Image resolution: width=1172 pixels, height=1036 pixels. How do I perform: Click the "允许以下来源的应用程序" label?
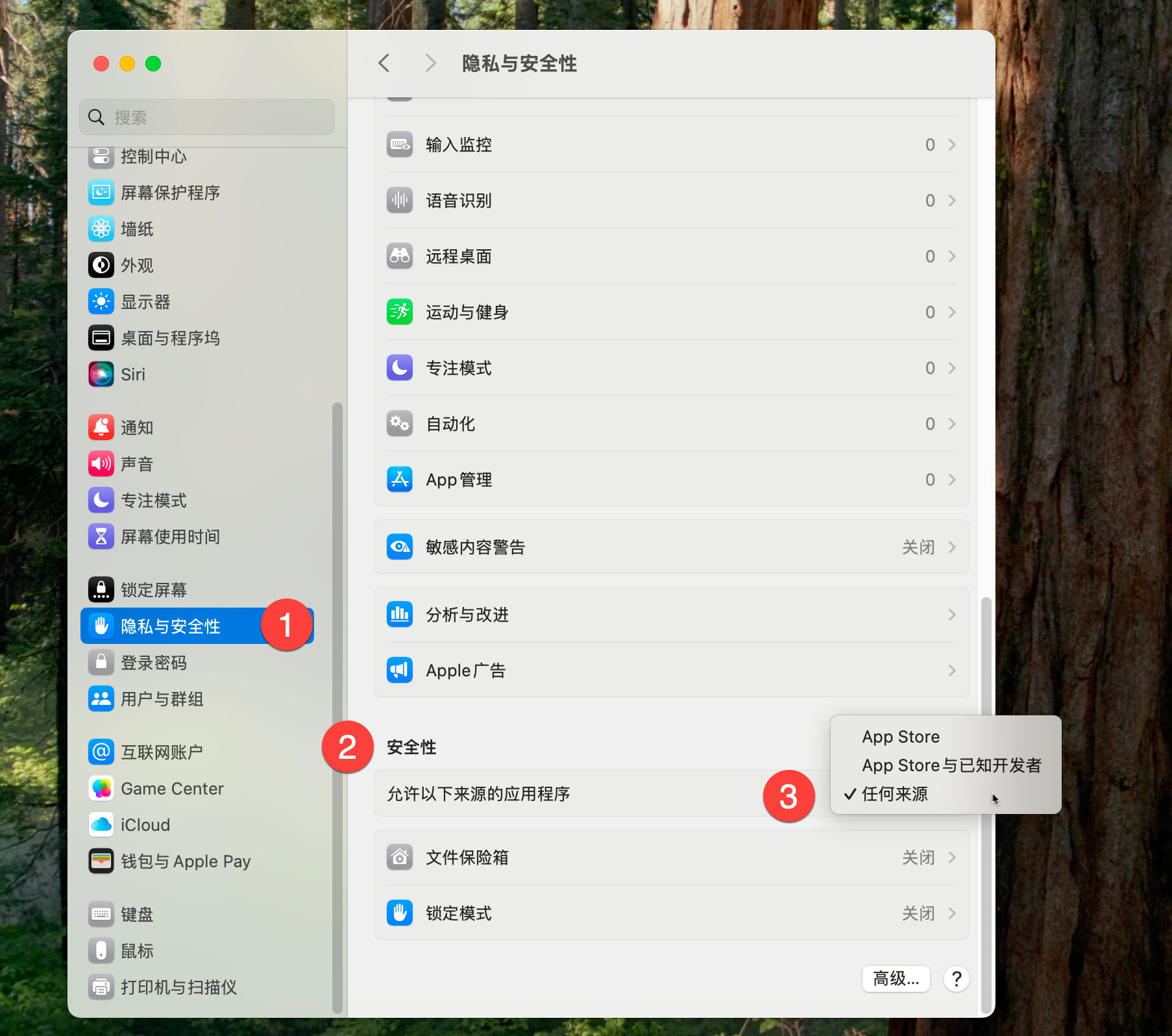tap(478, 794)
